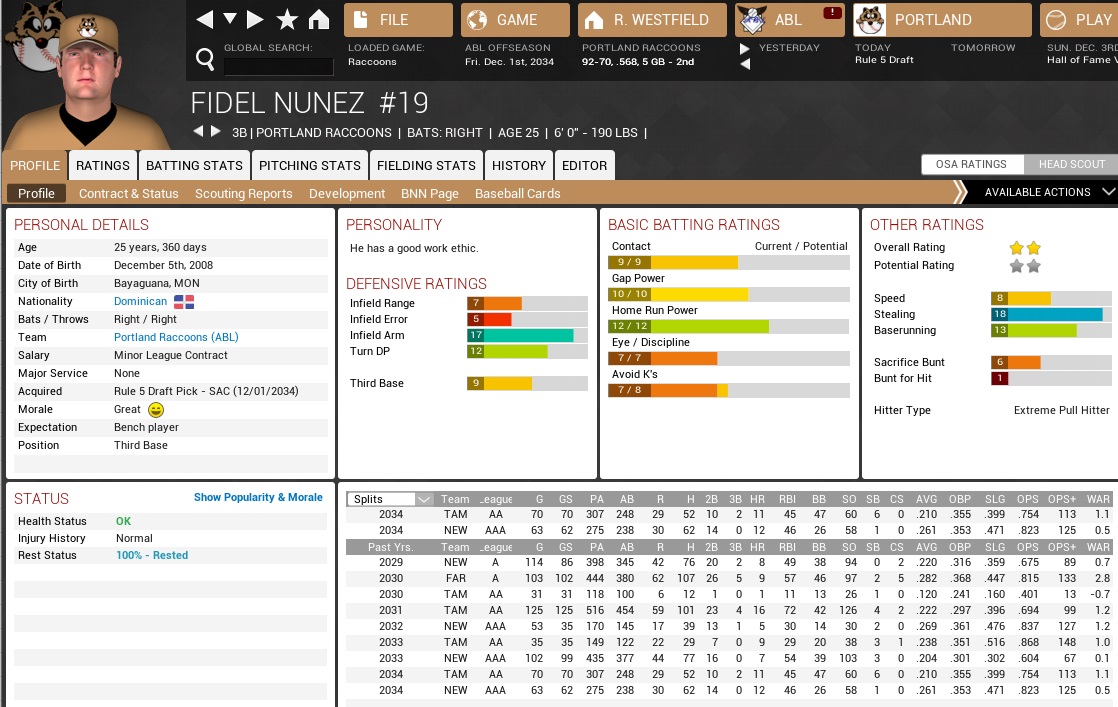Click the Home Run Power rating bar
The width and height of the screenshot is (1118, 707).
(x=728, y=327)
